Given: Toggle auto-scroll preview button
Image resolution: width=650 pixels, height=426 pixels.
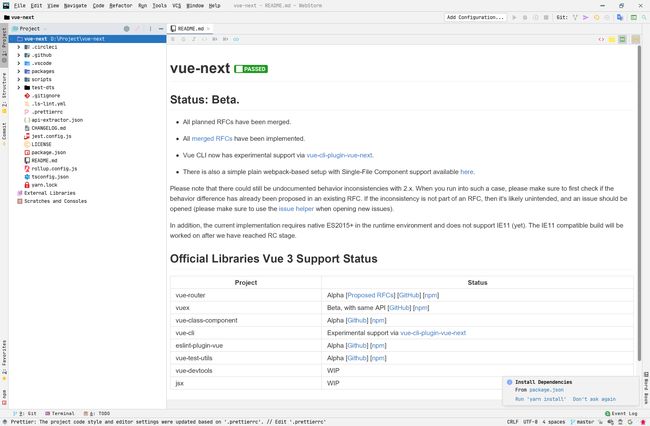Looking at the screenshot, I should [635, 39].
